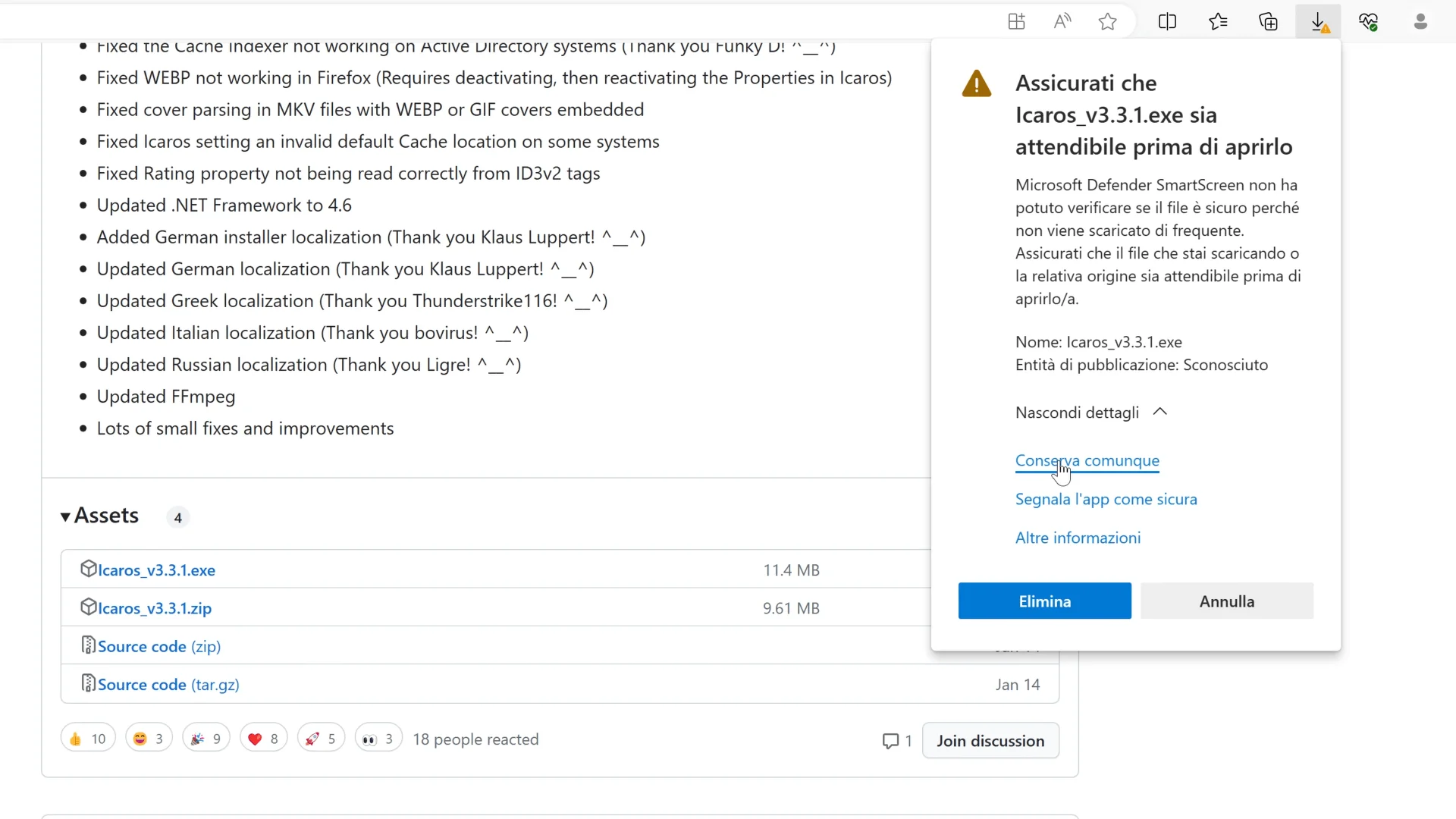
Task: Open the Collections panel
Action: (x=1269, y=21)
